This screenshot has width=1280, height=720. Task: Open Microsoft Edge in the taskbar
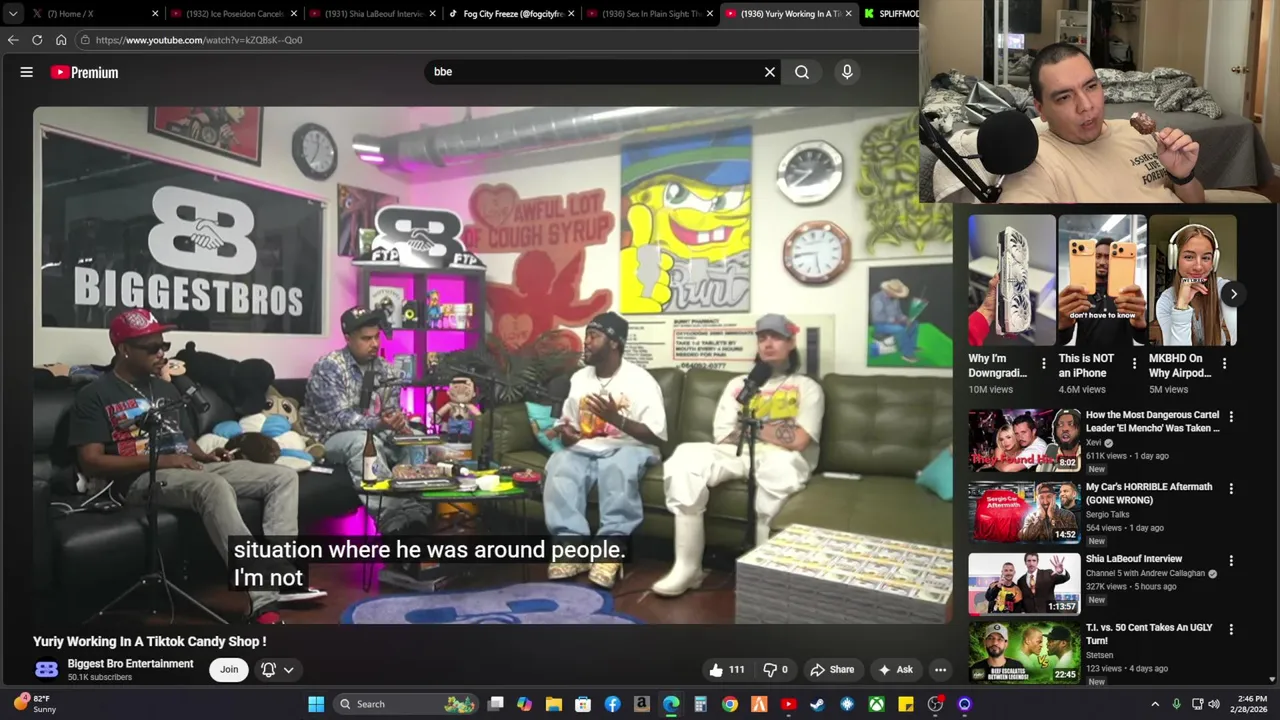[x=671, y=704]
